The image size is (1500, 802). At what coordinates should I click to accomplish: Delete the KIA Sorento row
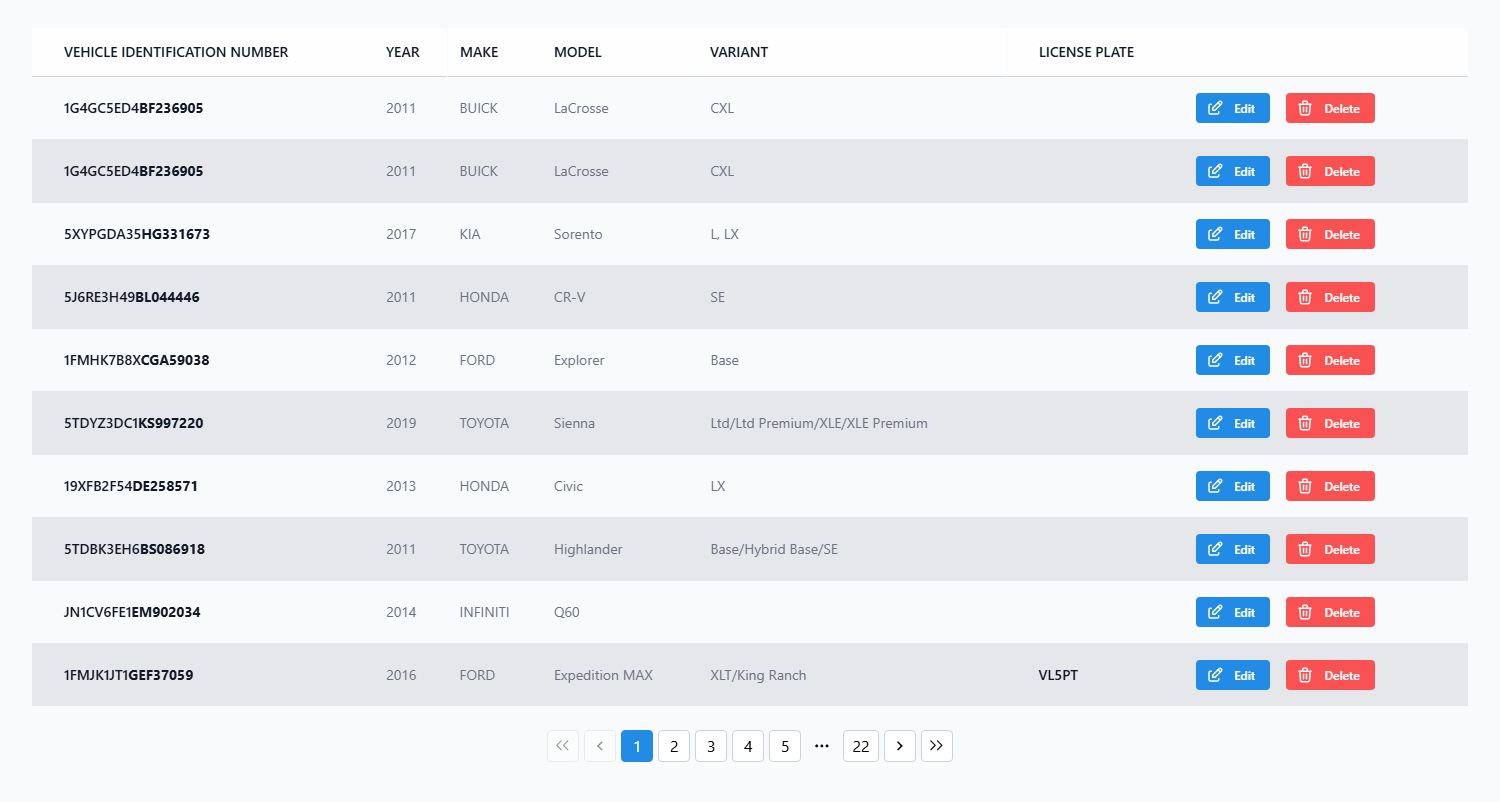1330,234
